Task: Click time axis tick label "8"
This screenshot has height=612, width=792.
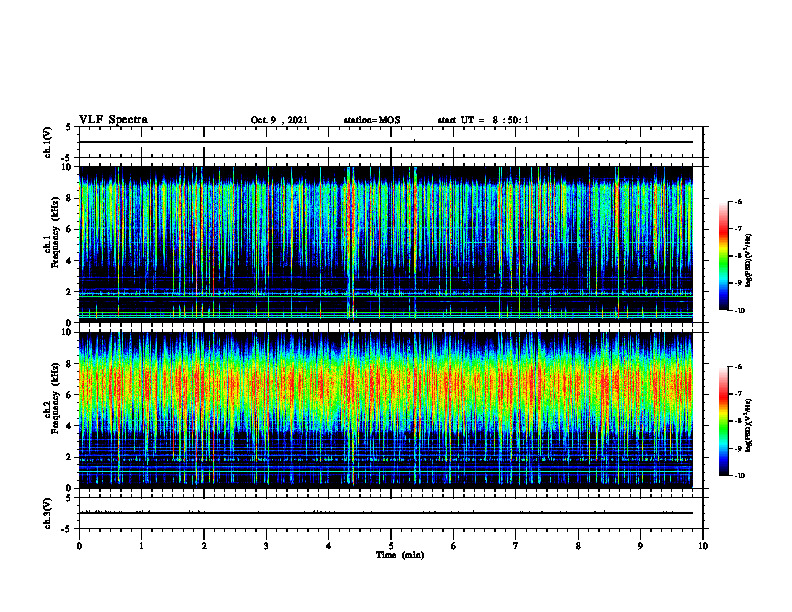Action: pos(578,546)
